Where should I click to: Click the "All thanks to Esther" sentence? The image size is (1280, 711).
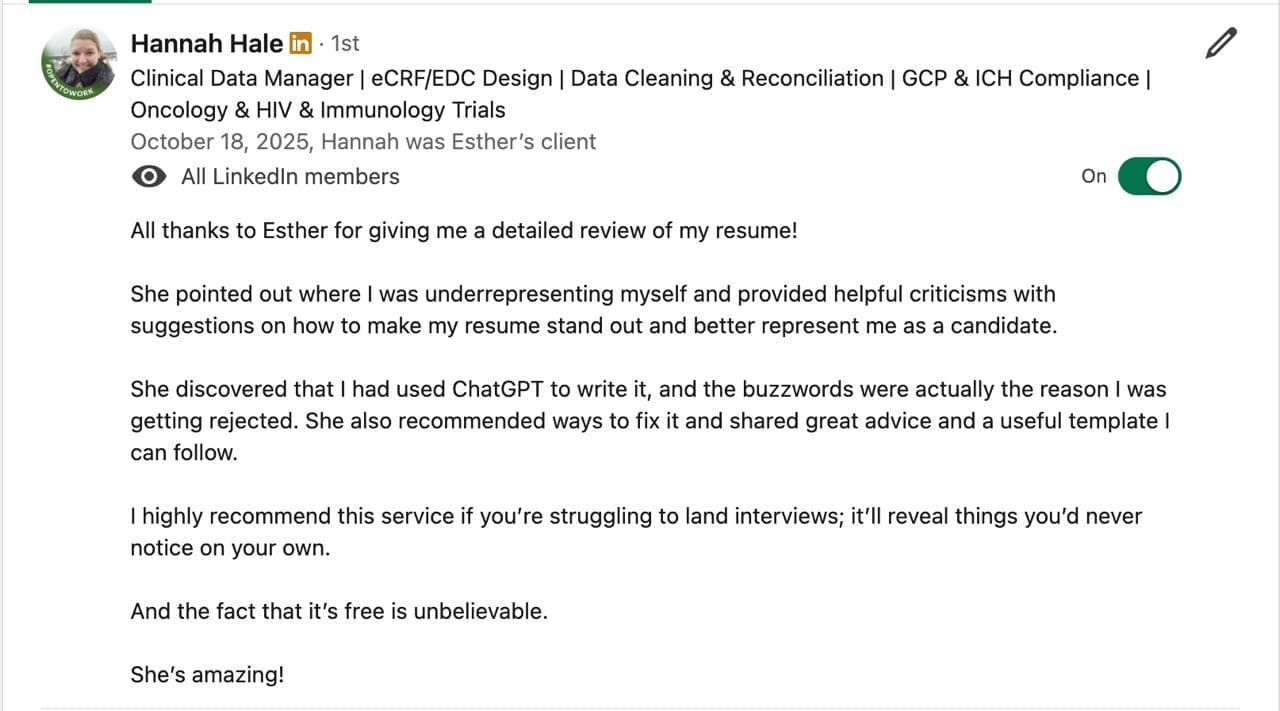tap(464, 231)
